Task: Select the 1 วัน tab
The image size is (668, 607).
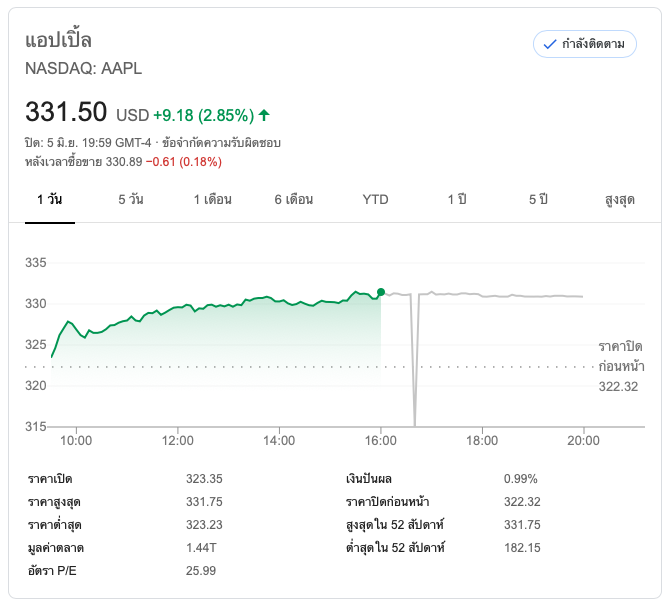Action: tap(49, 199)
